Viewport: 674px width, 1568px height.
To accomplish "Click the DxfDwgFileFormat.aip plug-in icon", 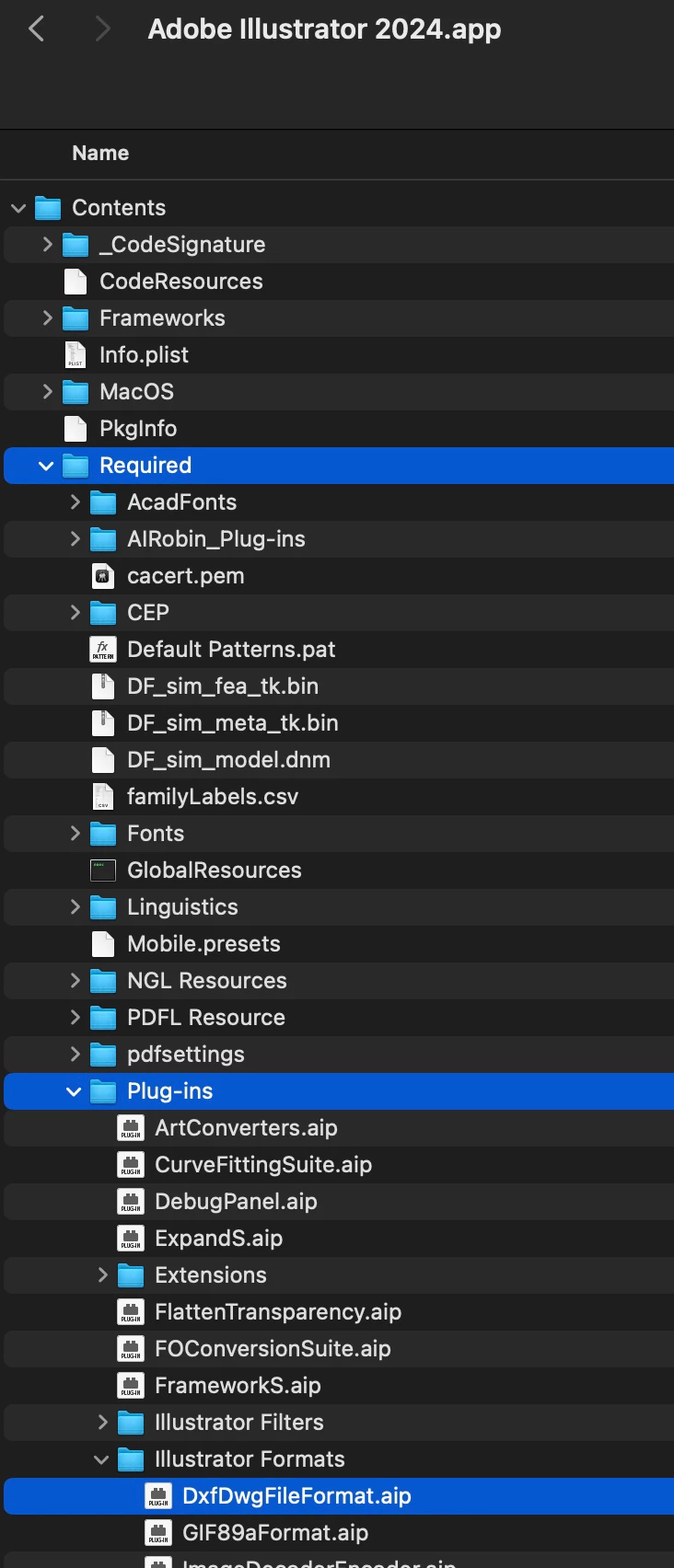I will pos(158,1496).
